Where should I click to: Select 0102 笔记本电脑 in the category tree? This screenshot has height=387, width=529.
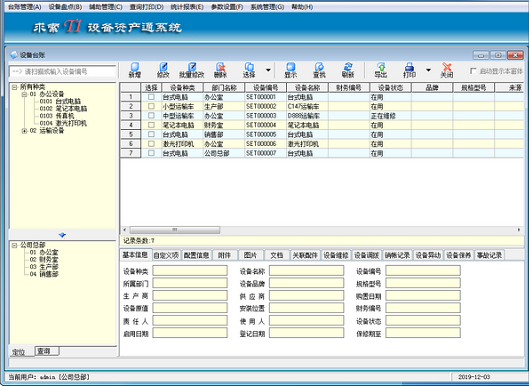point(63,109)
